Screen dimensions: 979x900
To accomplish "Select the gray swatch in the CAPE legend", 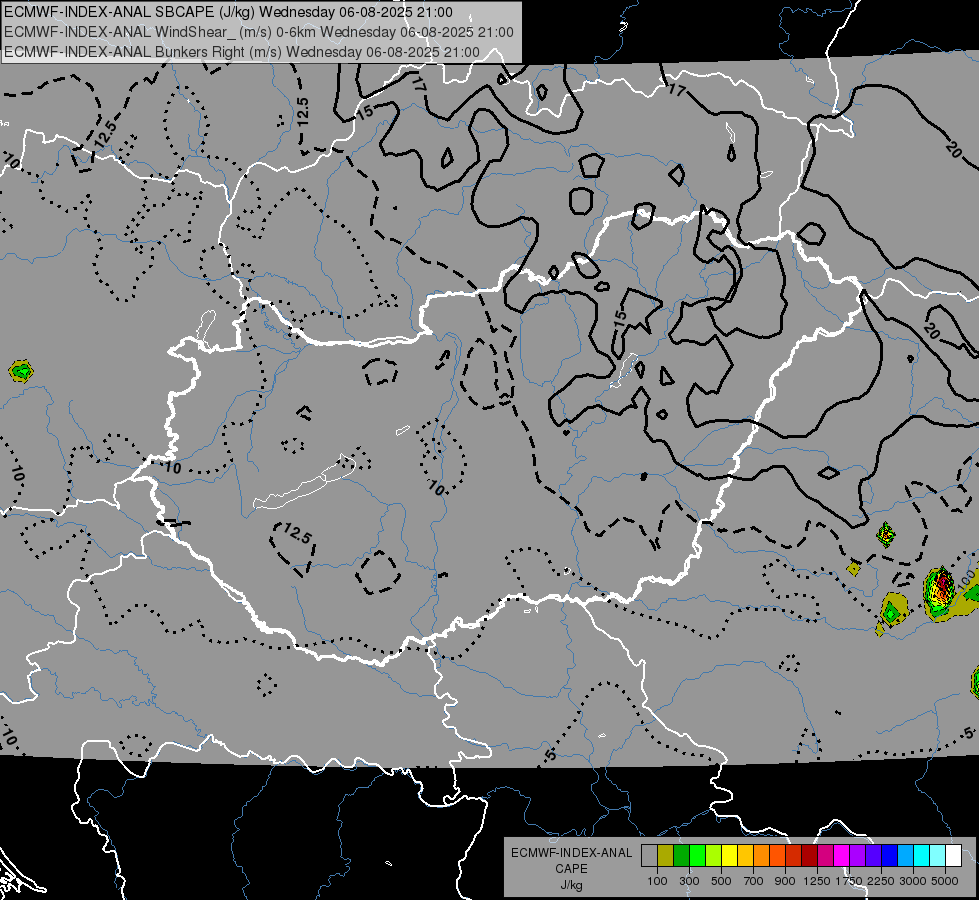I will point(649,855).
